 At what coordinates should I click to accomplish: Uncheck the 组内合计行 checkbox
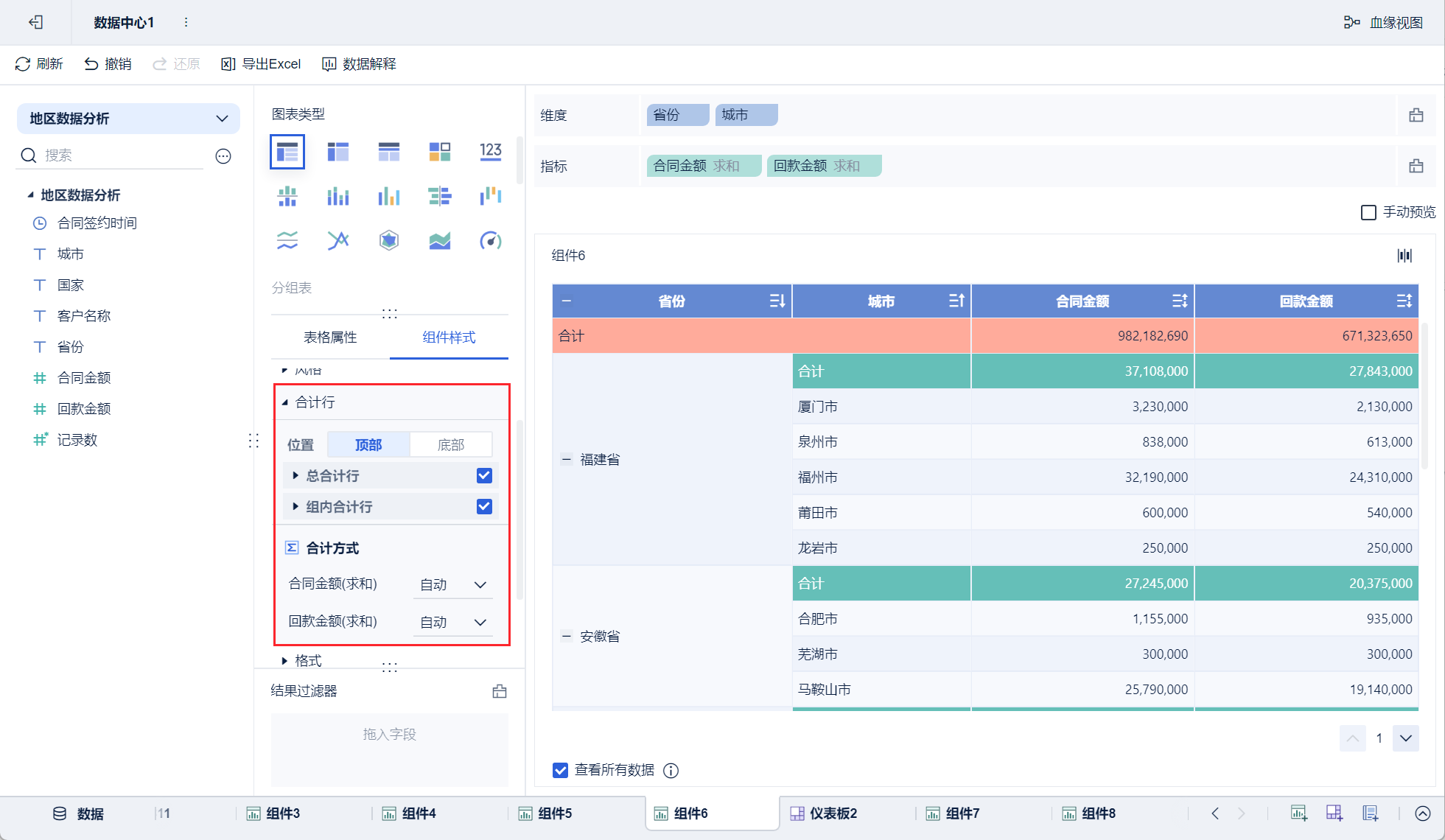click(x=484, y=506)
